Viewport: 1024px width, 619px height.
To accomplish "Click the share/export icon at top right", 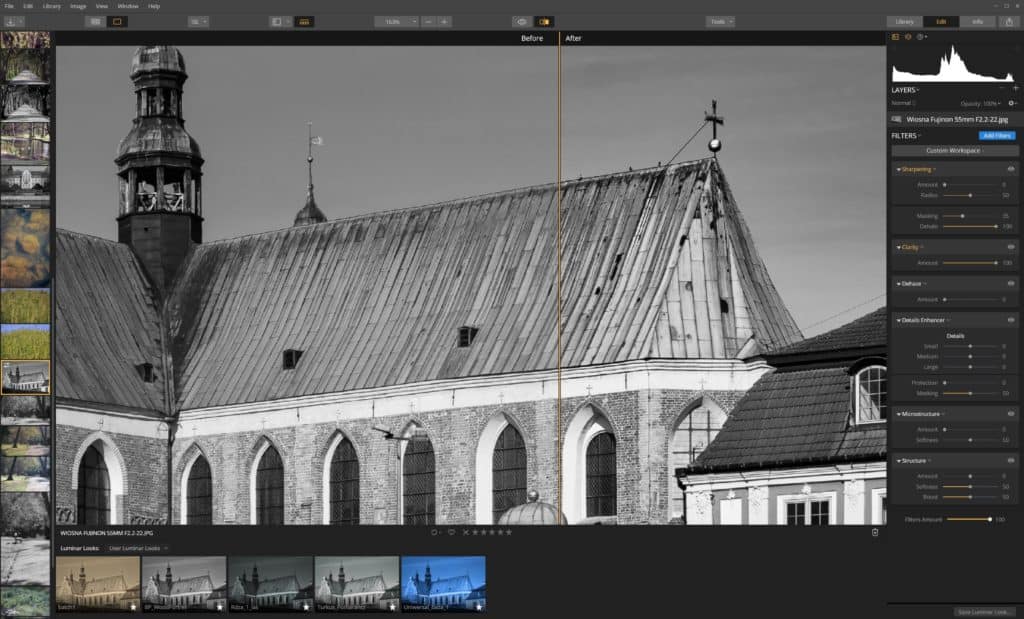I will click(x=1009, y=21).
